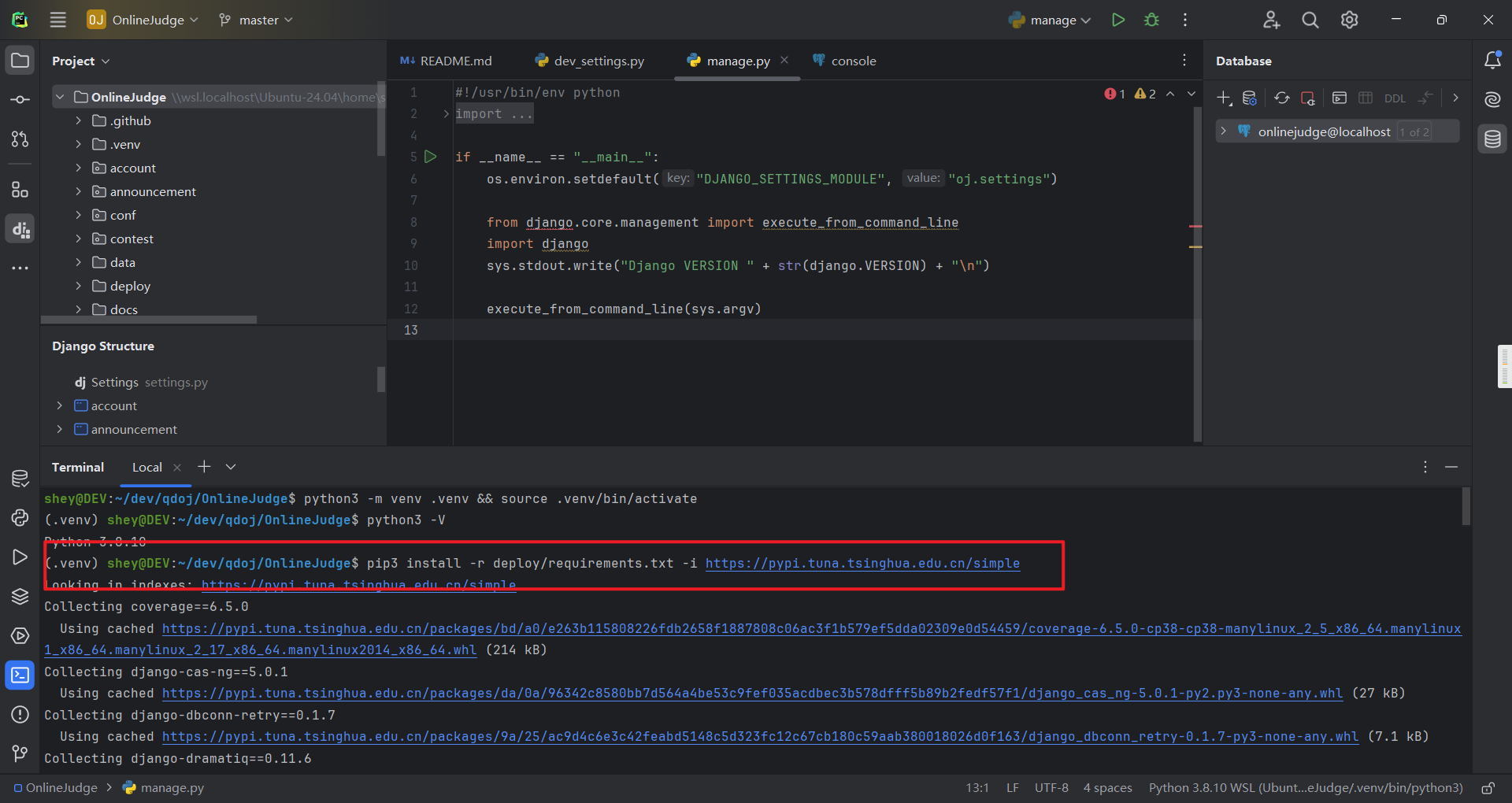Close the Local terminal tab
The width and height of the screenshot is (1512, 803).
pyautogui.click(x=177, y=468)
